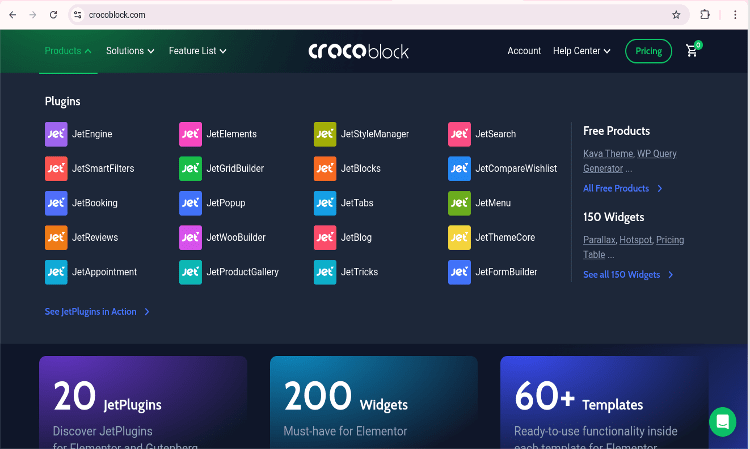The width and height of the screenshot is (750, 449).
Task: Open See JetPlugins in Action link
Action: (x=97, y=312)
